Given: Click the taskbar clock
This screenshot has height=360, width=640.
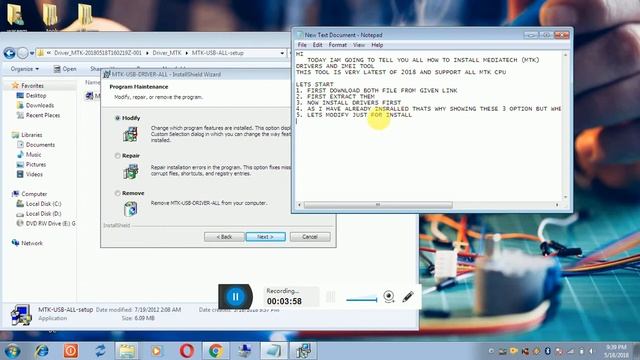Looking at the screenshot, I should click(616, 351).
